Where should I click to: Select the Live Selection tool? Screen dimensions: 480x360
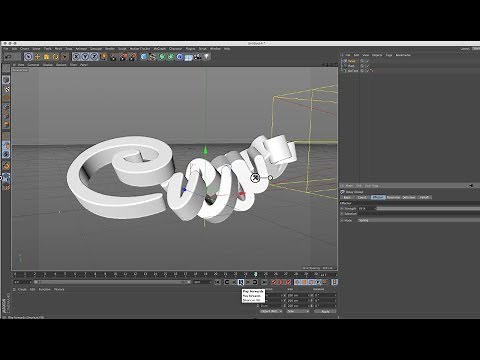(28, 57)
